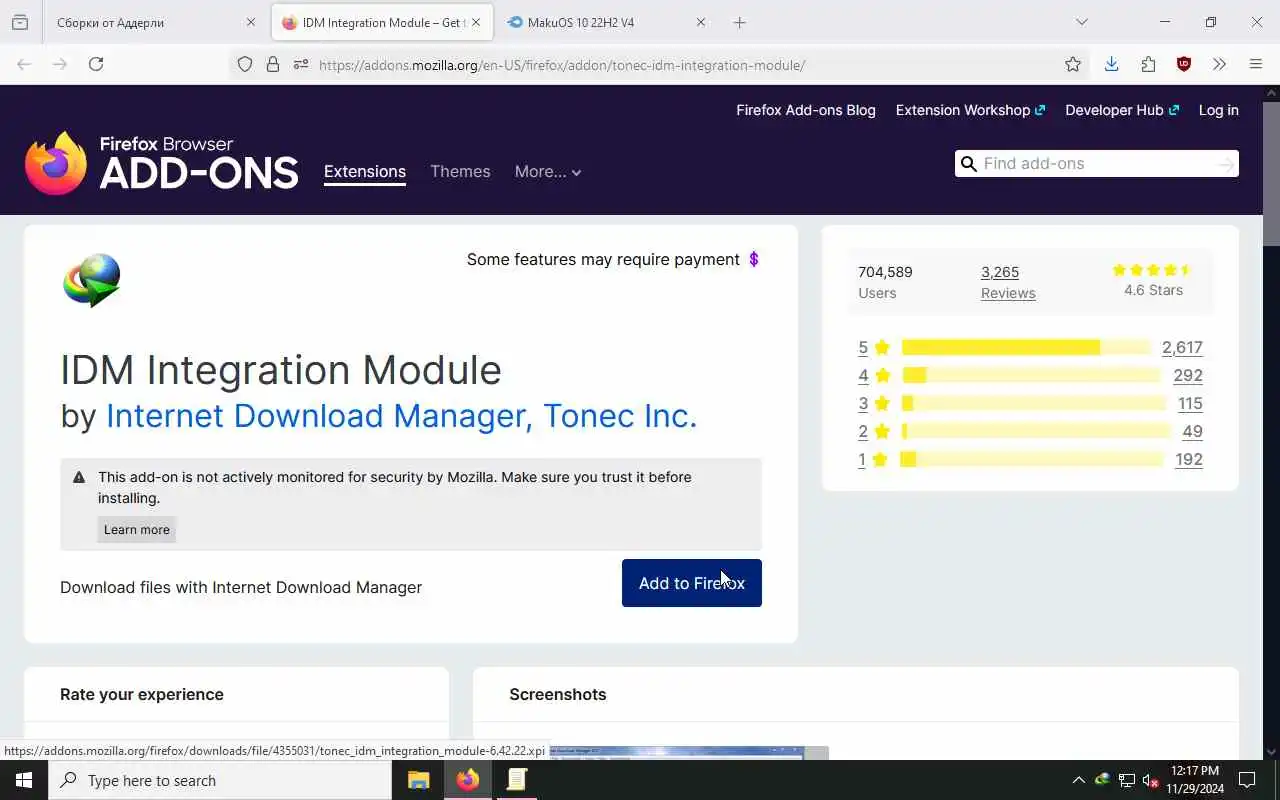Screen dimensions: 1280x800
Task: Show hidden system tray icons
Action: [x=1078, y=780]
